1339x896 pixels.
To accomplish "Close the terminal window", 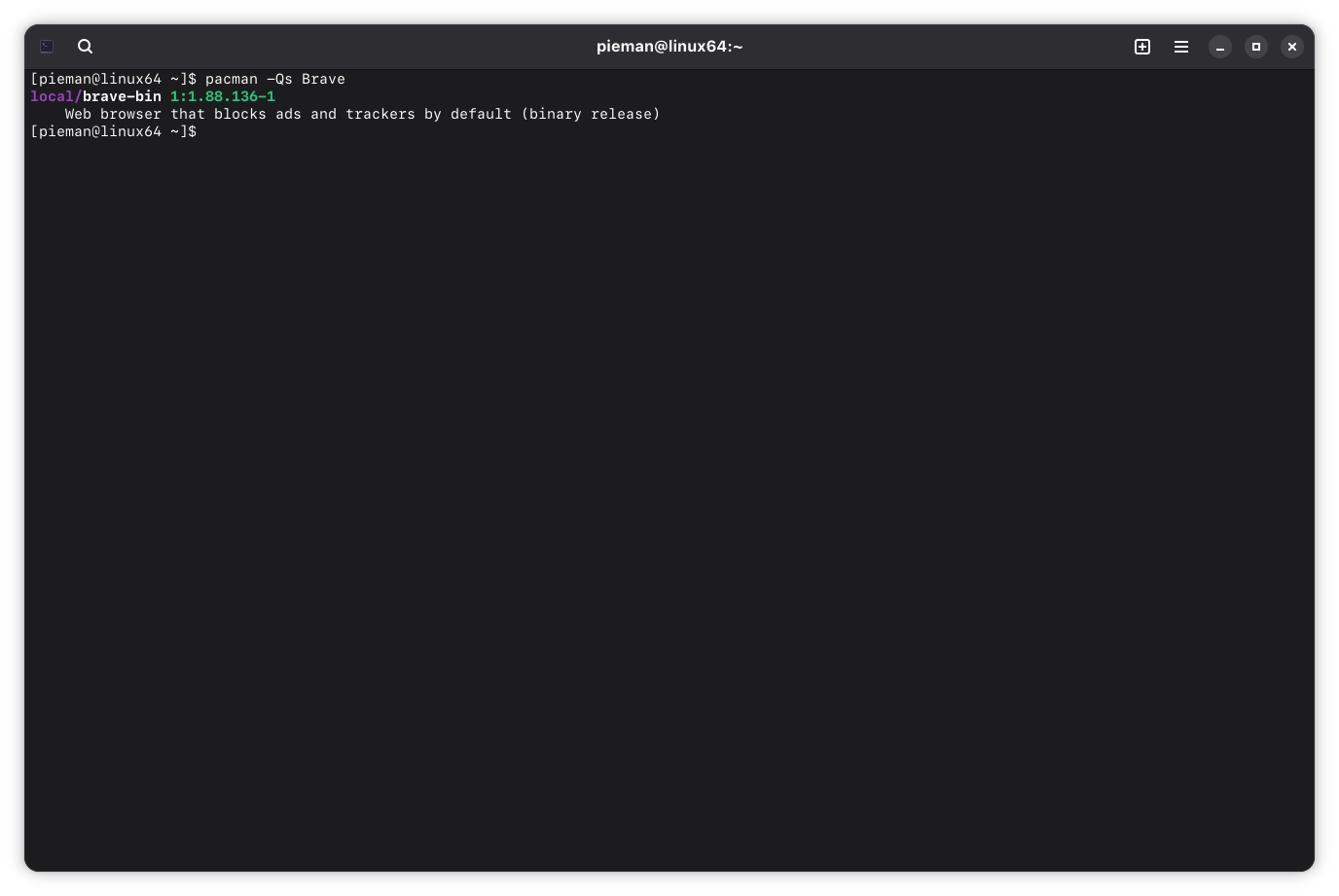I will point(1292,47).
